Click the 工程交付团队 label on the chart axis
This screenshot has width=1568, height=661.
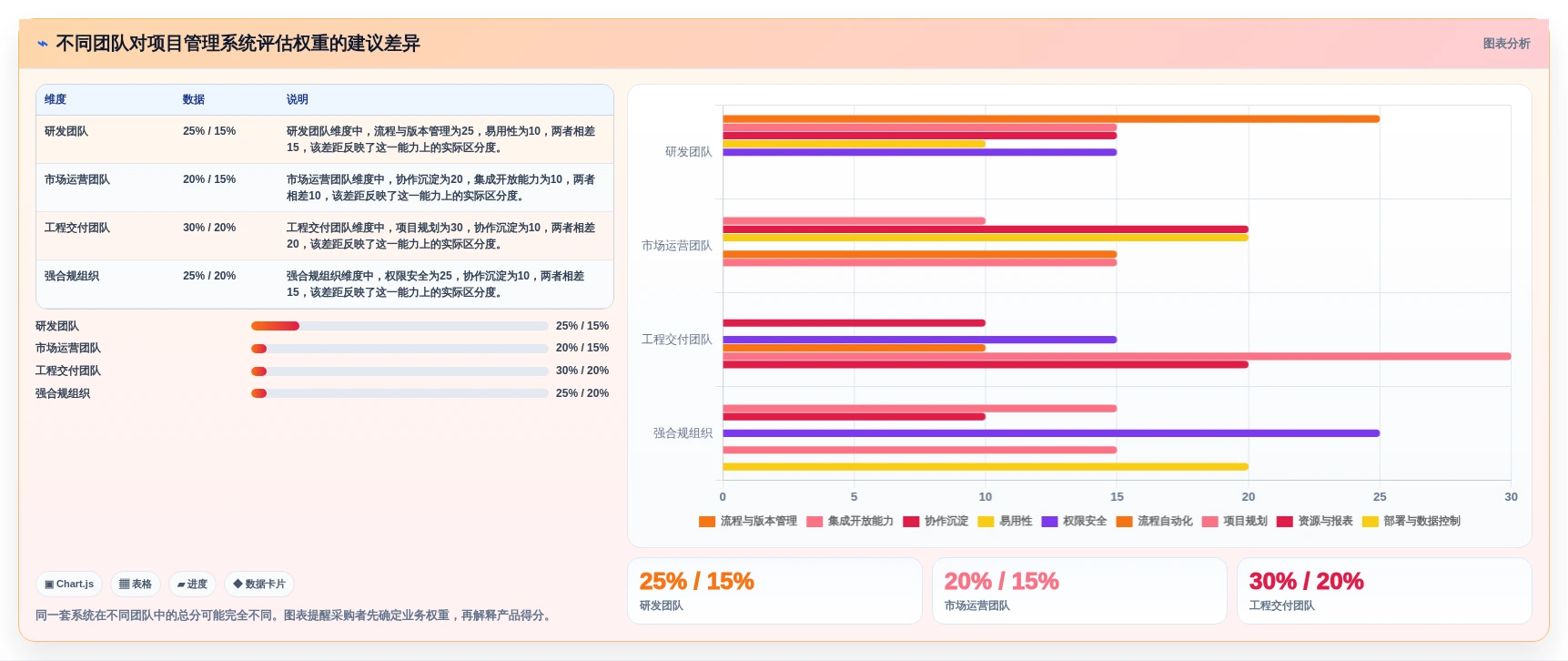[676, 340]
